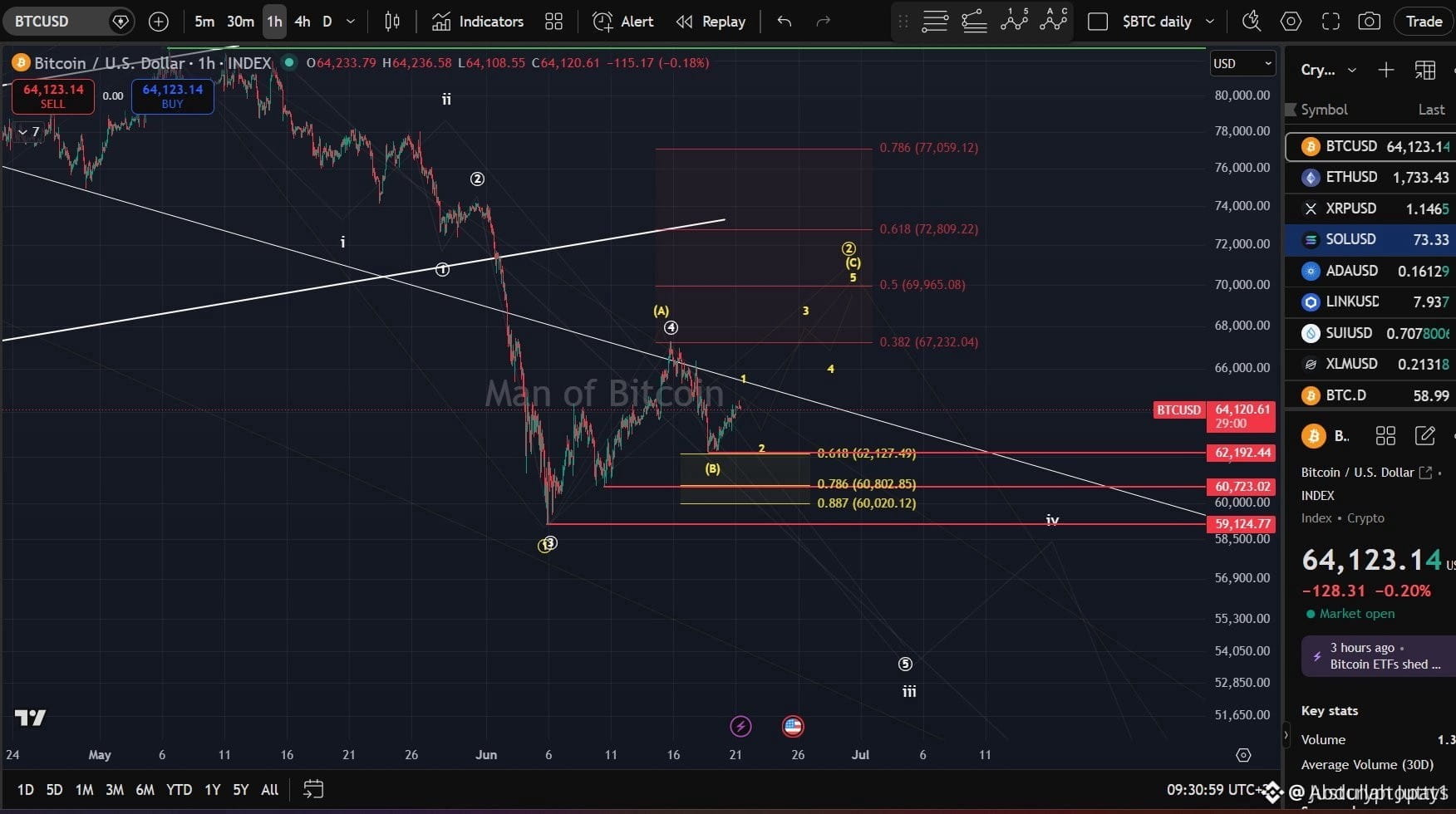Expand the $BTC daily layout dropdown arrow
This screenshot has width=1456, height=814.
(1210, 22)
